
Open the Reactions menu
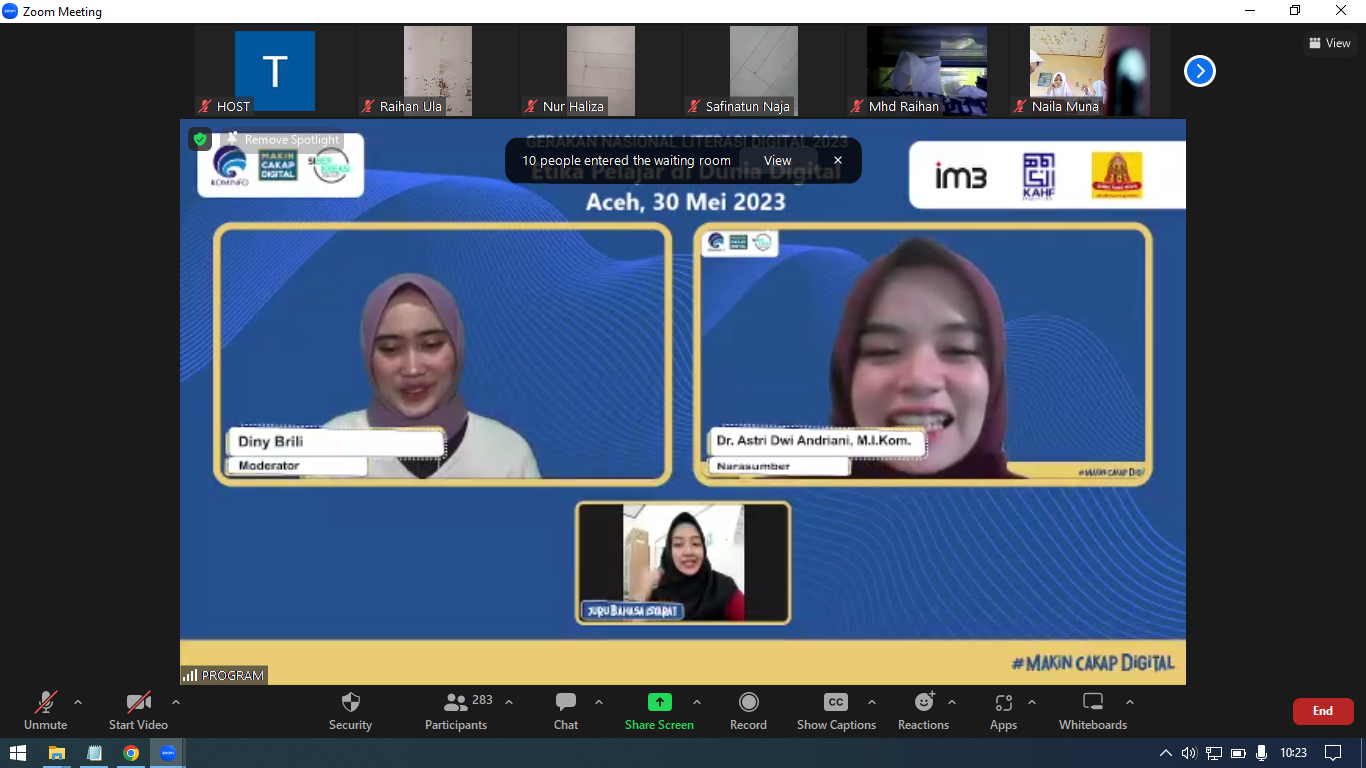[x=923, y=710]
